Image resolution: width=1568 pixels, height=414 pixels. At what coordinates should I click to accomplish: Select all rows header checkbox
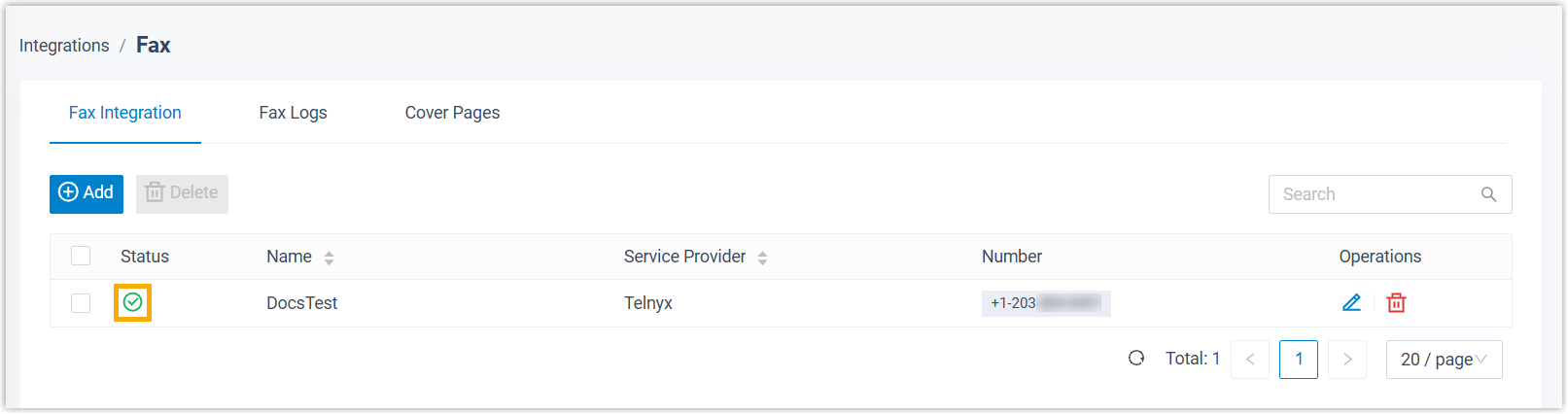click(x=81, y=256)
